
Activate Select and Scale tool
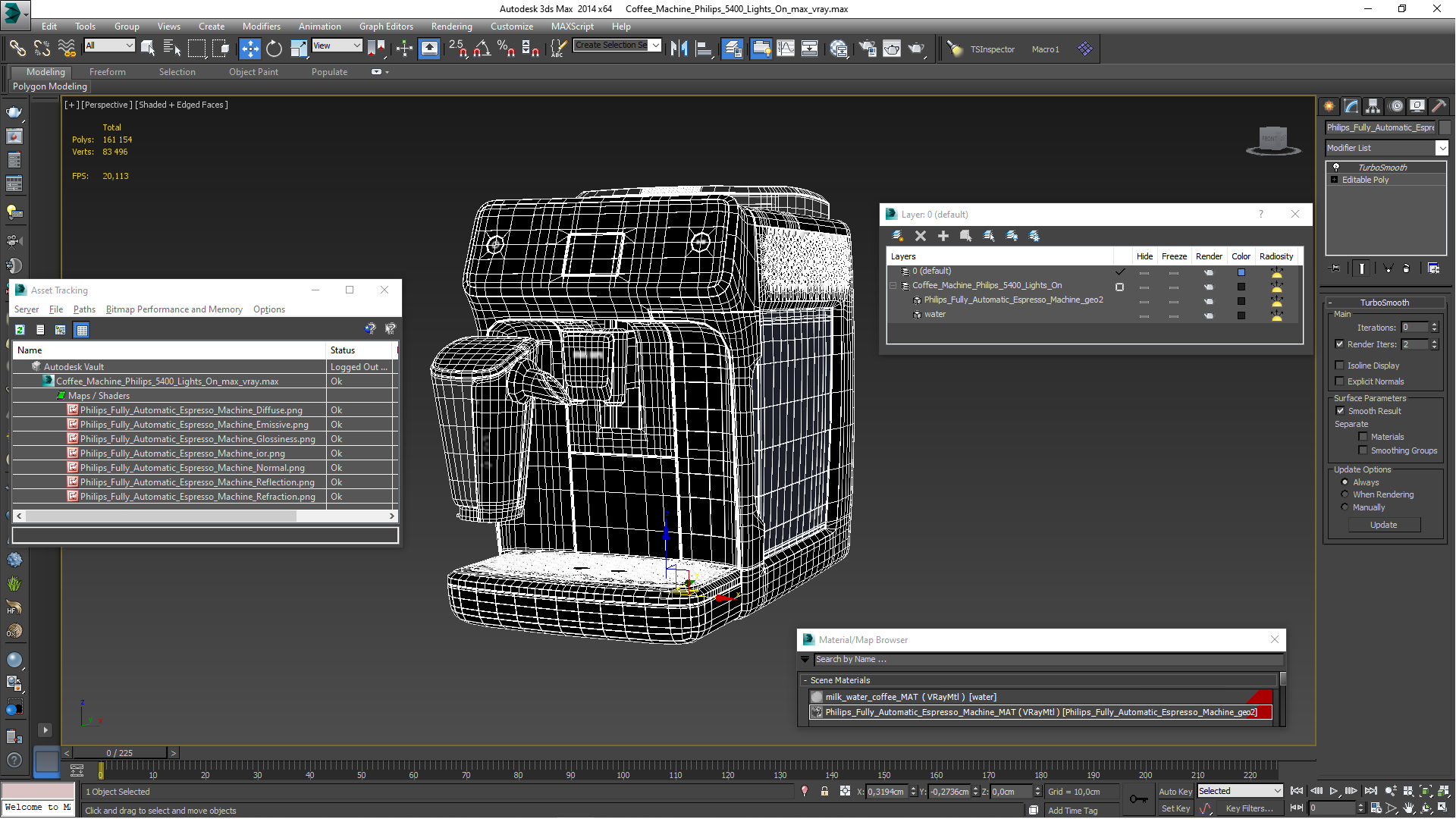[x=299, y=49]
